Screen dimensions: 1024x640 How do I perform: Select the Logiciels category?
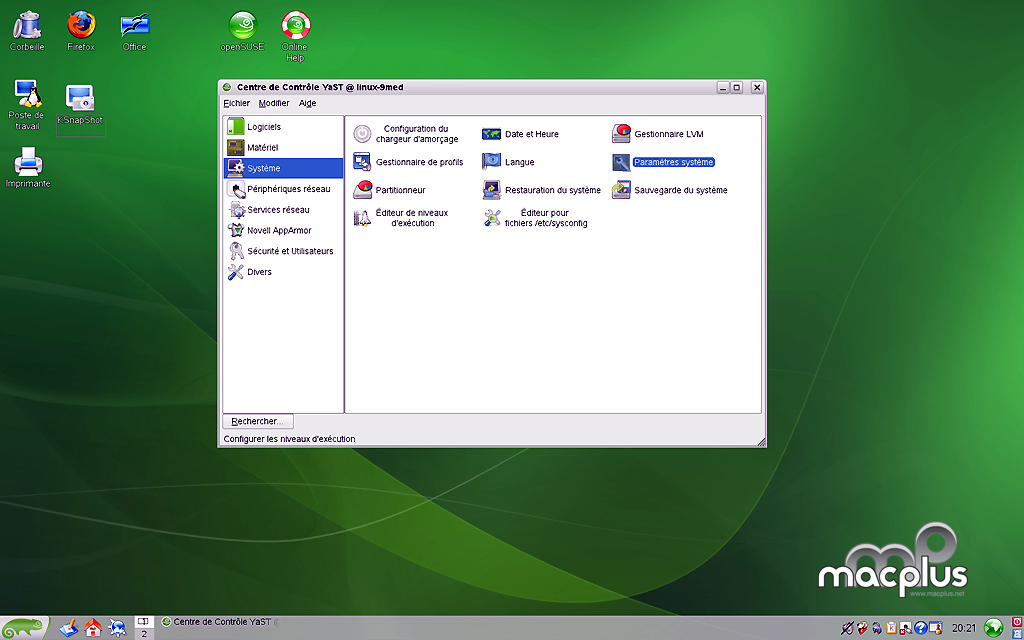pos(283,127)
